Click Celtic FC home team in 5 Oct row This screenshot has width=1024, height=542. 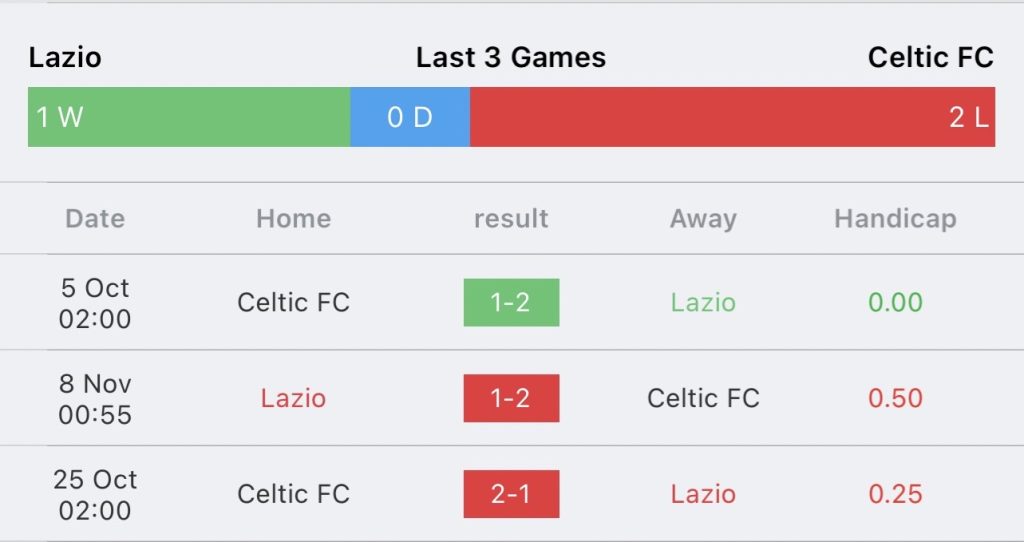pyautogui.click(x=293, y=302)
